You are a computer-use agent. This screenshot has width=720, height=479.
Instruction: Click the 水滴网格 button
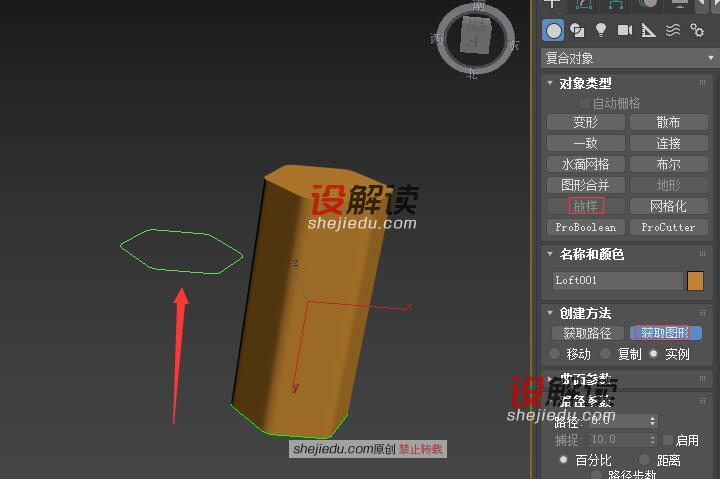pos(585,164)
